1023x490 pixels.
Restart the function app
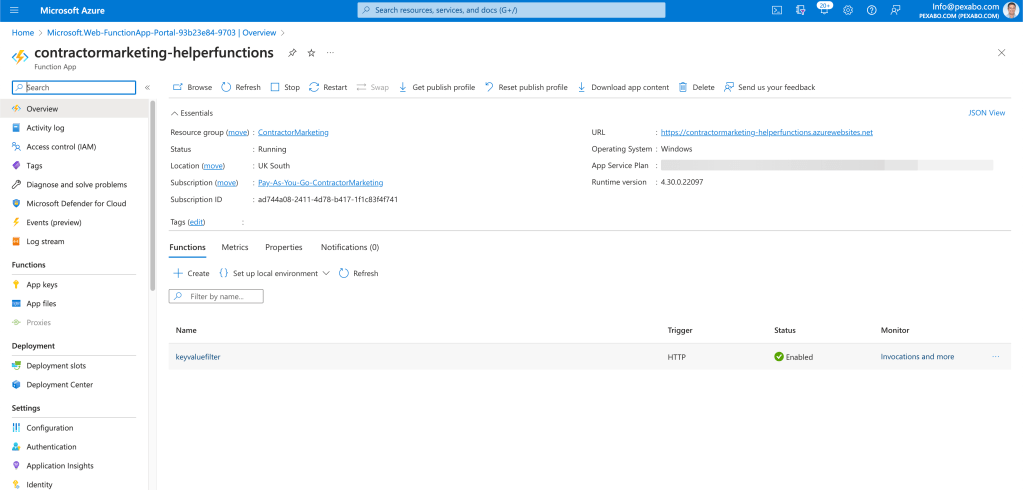click(328, 87)
